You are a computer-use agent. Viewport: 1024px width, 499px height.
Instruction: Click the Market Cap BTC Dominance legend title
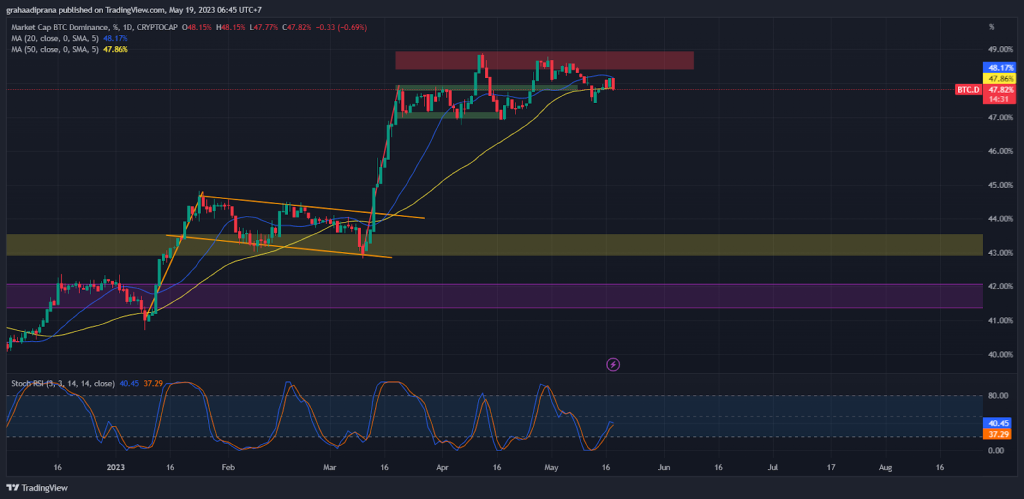[x=95, y=27]
